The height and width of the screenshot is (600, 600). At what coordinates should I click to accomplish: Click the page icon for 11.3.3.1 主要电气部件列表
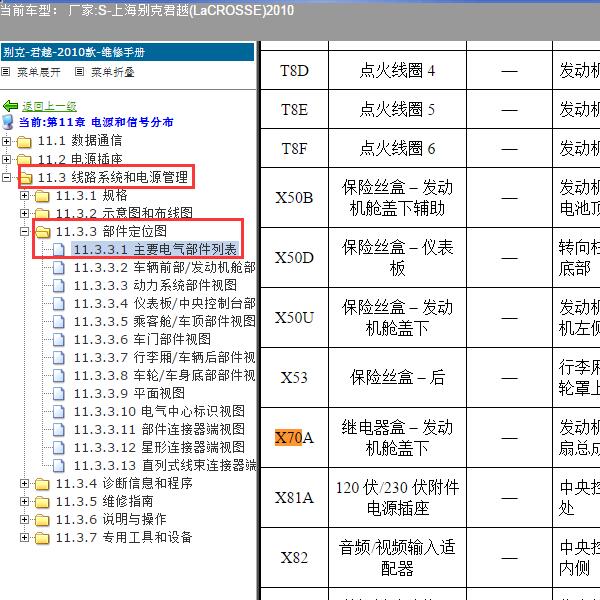pos(59,249)
